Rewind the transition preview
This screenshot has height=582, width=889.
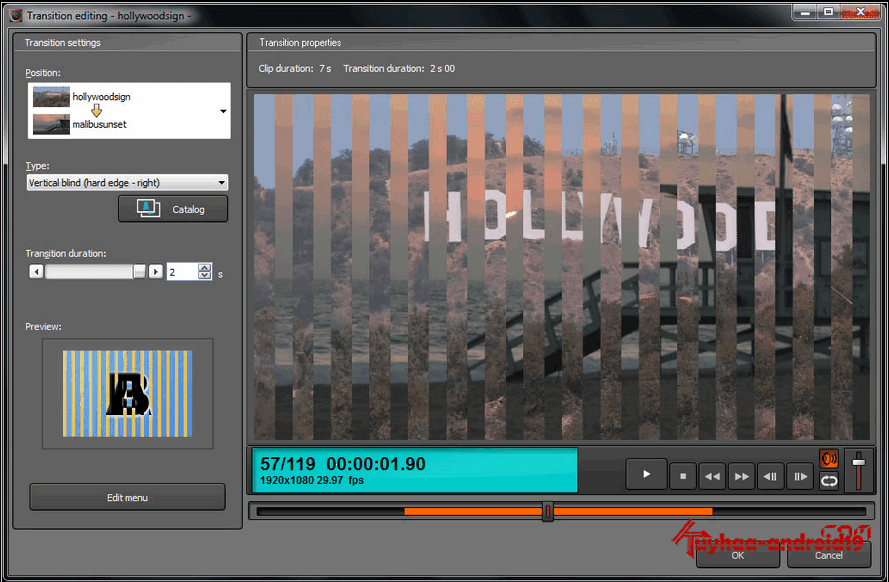[x=712, y=476]
